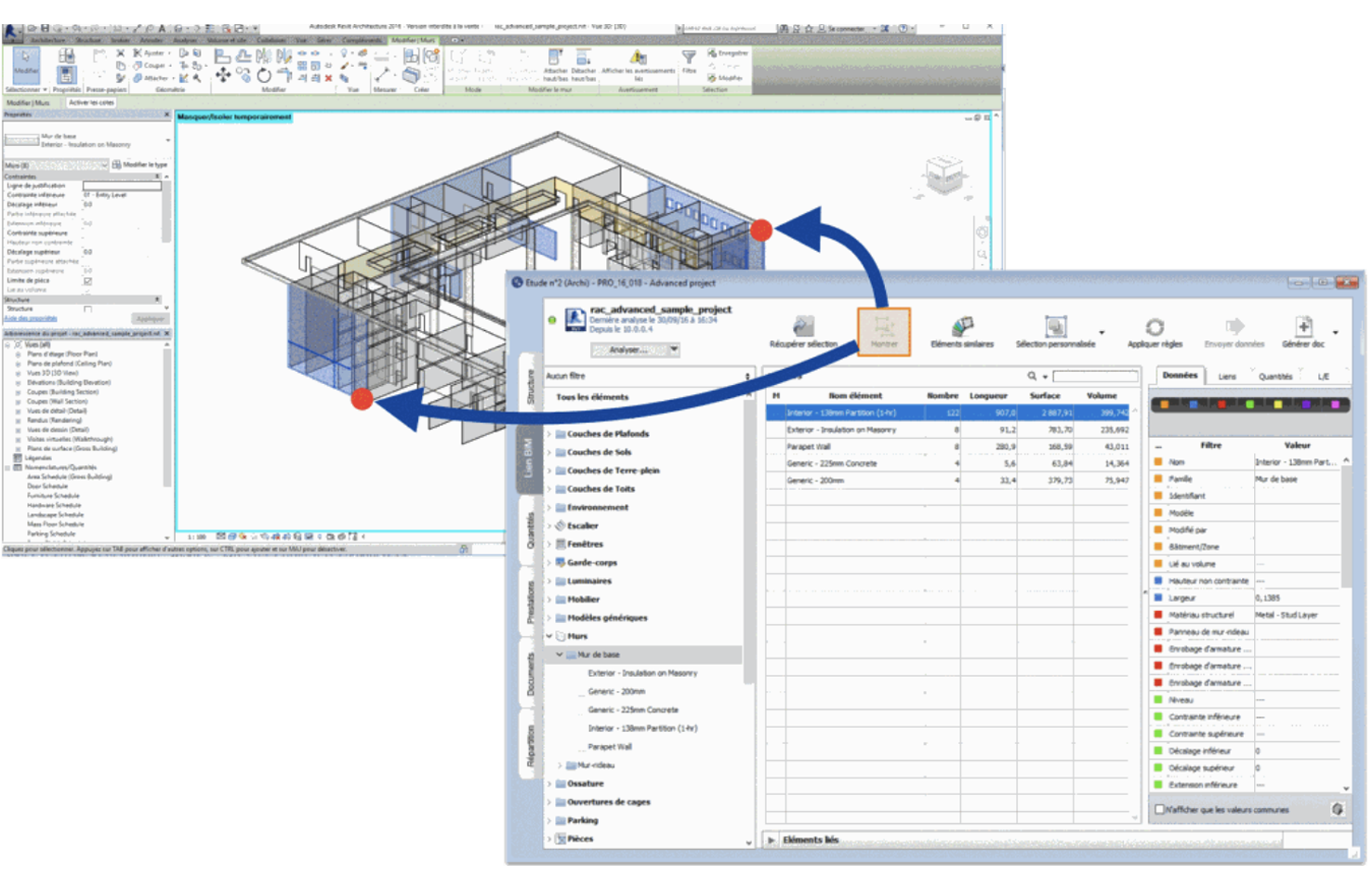Screen dimensions: 1372x889
Task: Select the Modifier arrow tool in Revit ribbon
Action: [x=25, y=63]
